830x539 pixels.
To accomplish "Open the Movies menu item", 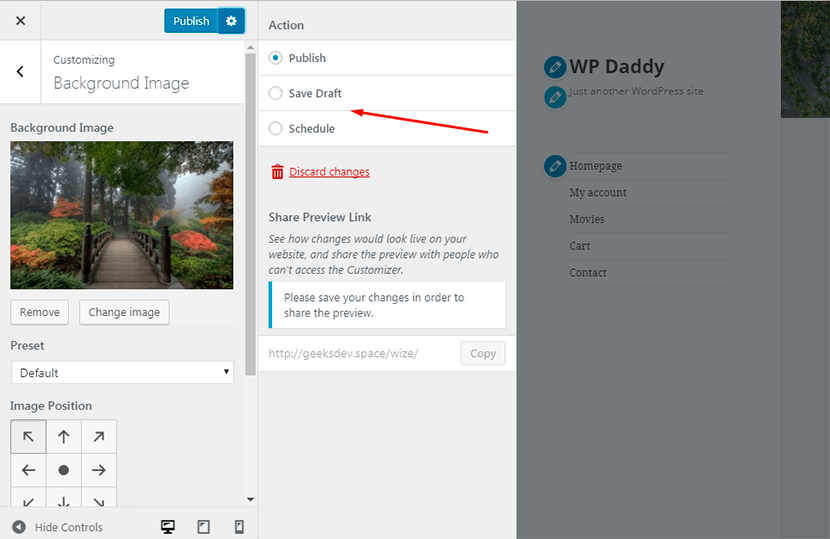I will (x=587, y=219).
